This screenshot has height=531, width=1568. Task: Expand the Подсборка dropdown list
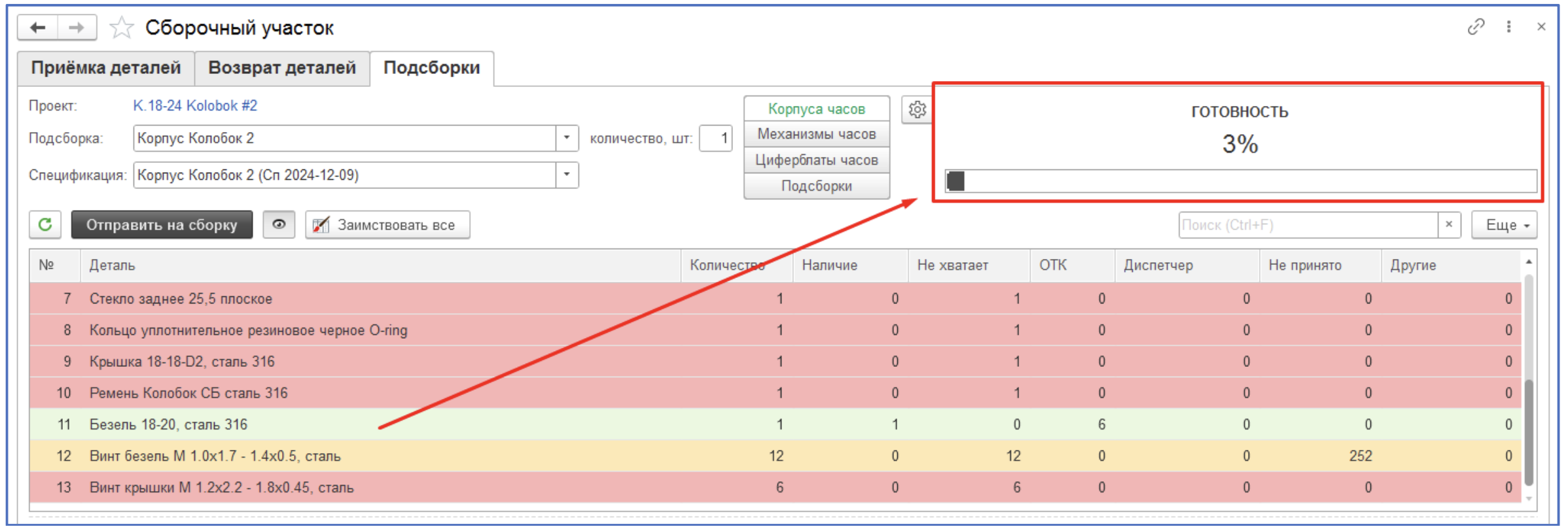click(x=567, y=139)
